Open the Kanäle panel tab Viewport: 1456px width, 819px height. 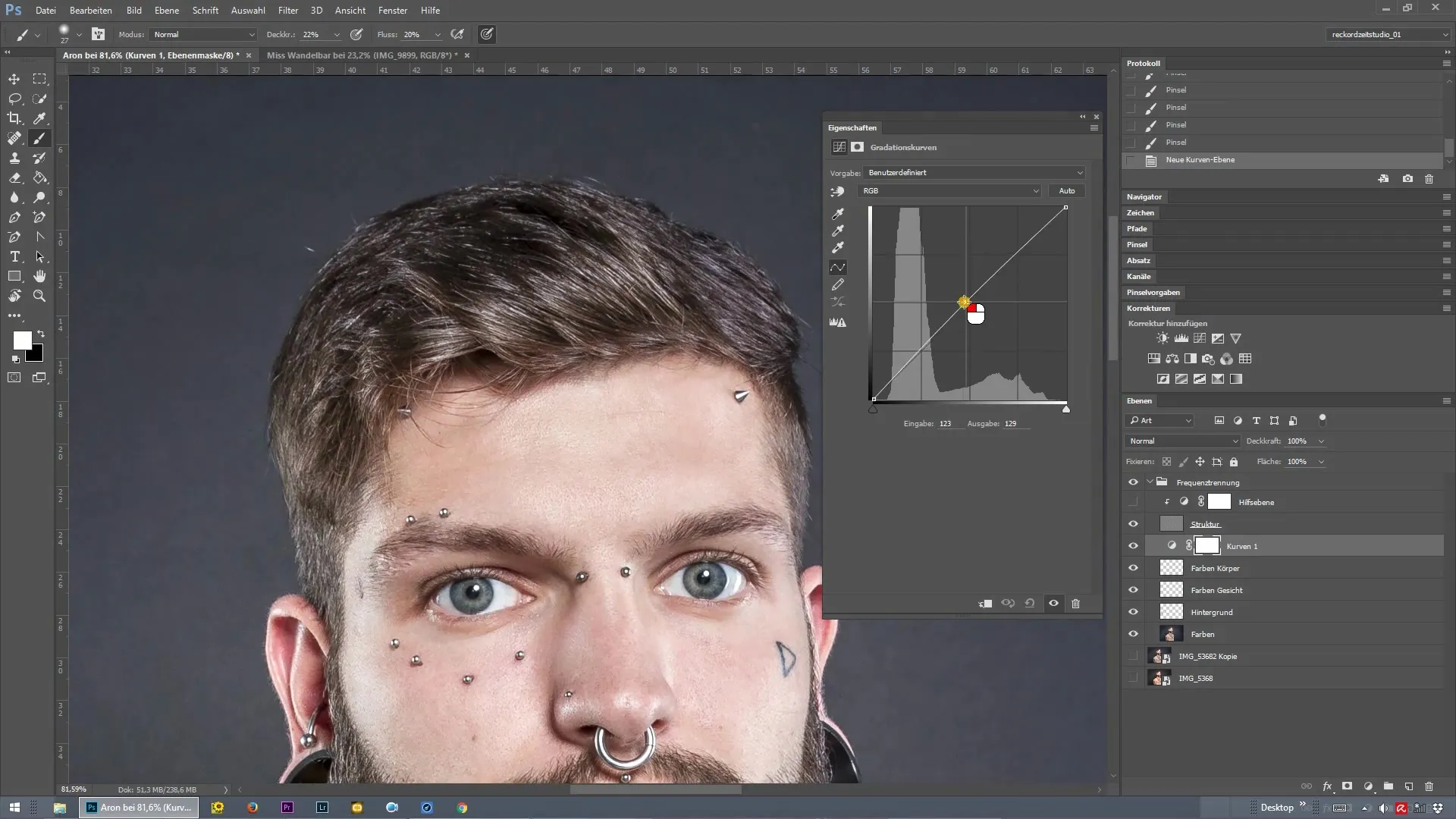[1138, 277]
